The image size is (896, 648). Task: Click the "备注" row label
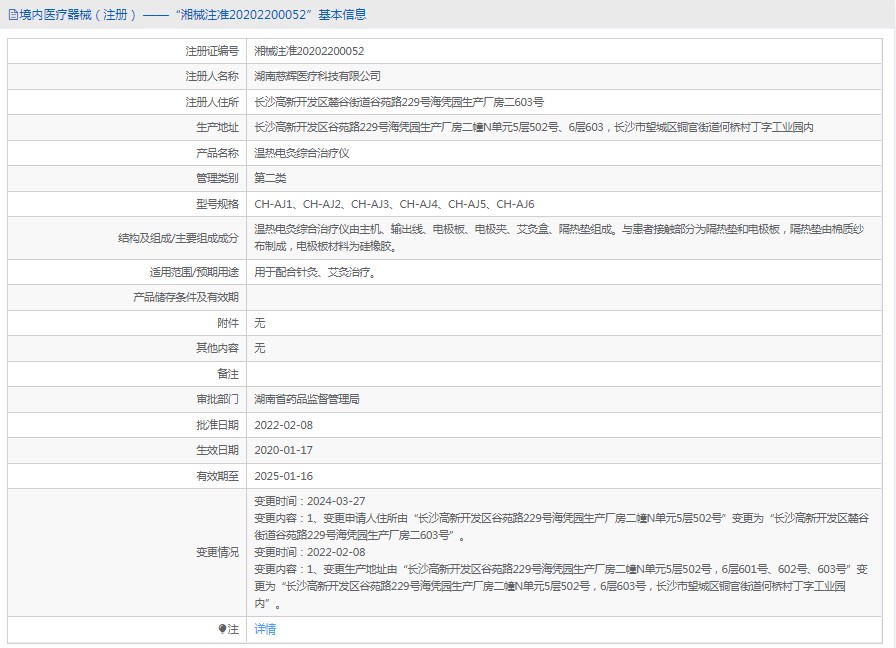[228, 374]
